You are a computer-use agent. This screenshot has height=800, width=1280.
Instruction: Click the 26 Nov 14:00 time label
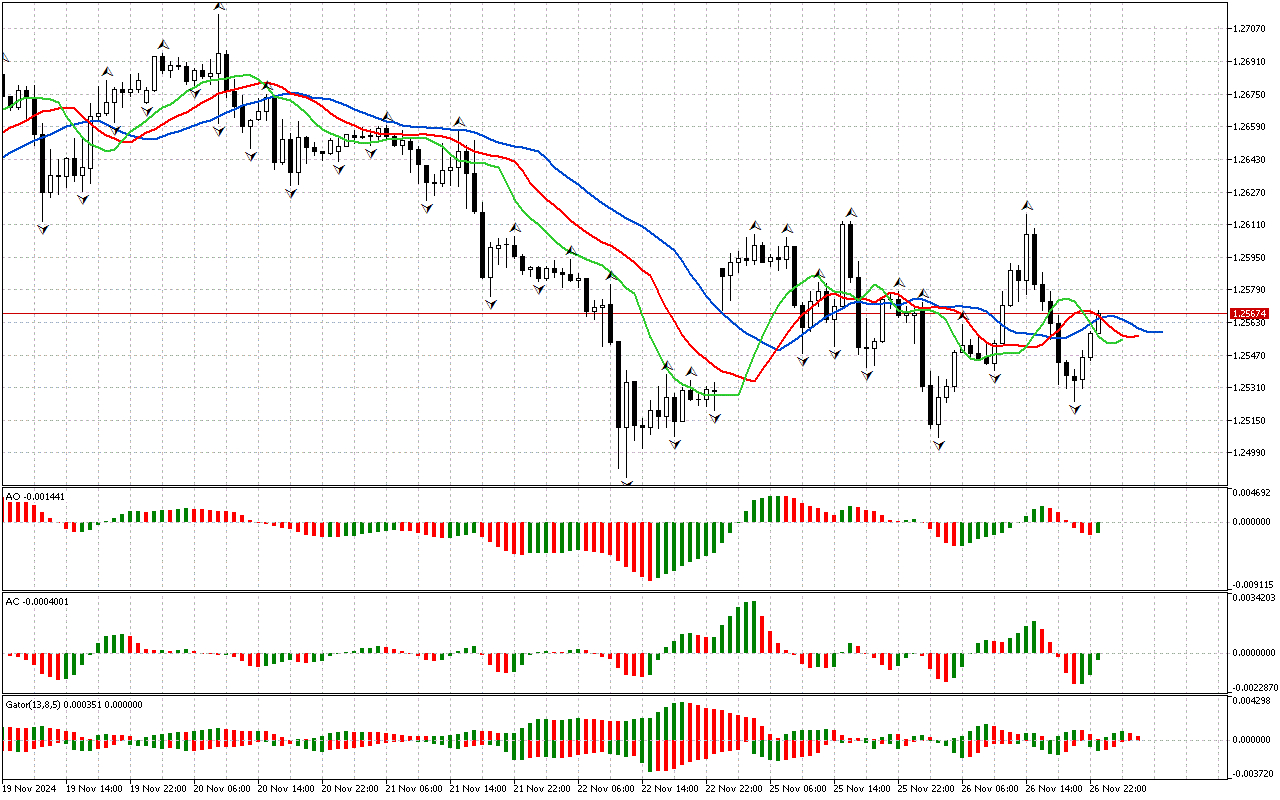(x=1054, y=789)
